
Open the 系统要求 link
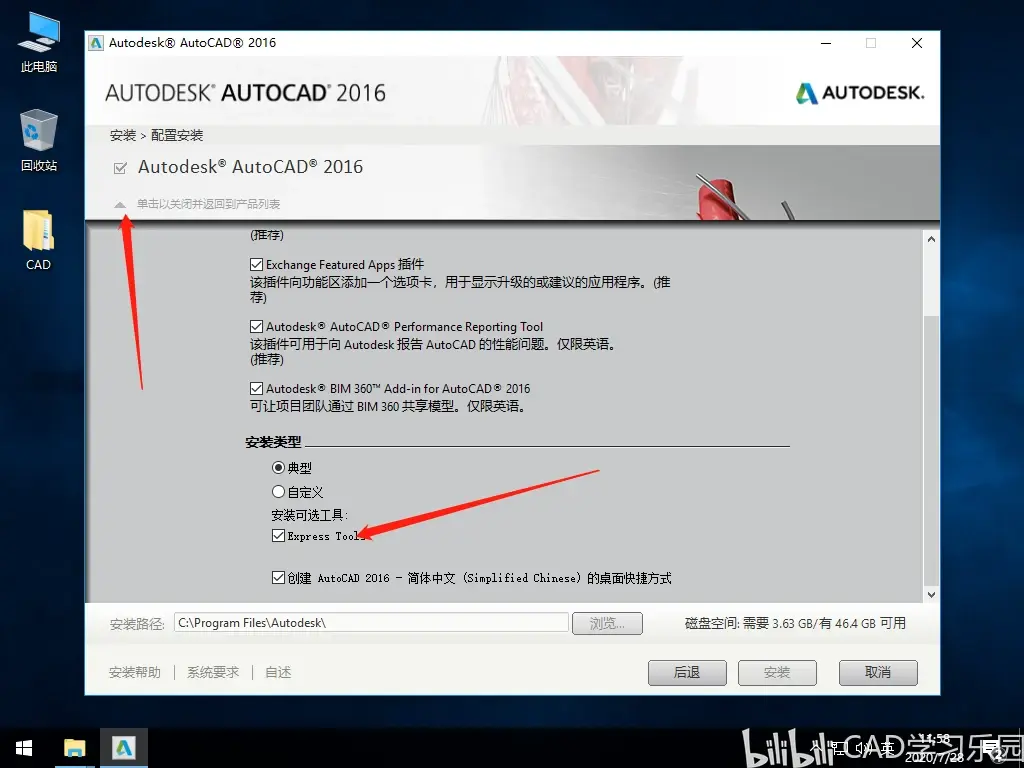tap(213, 672)
